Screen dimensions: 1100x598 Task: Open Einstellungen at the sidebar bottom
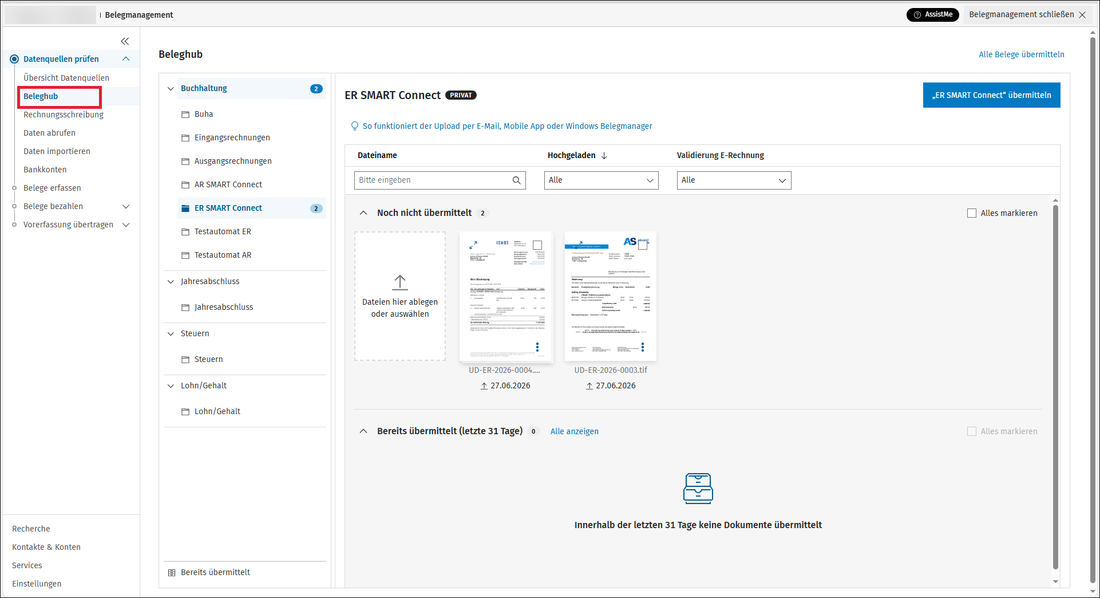point(36,584)
